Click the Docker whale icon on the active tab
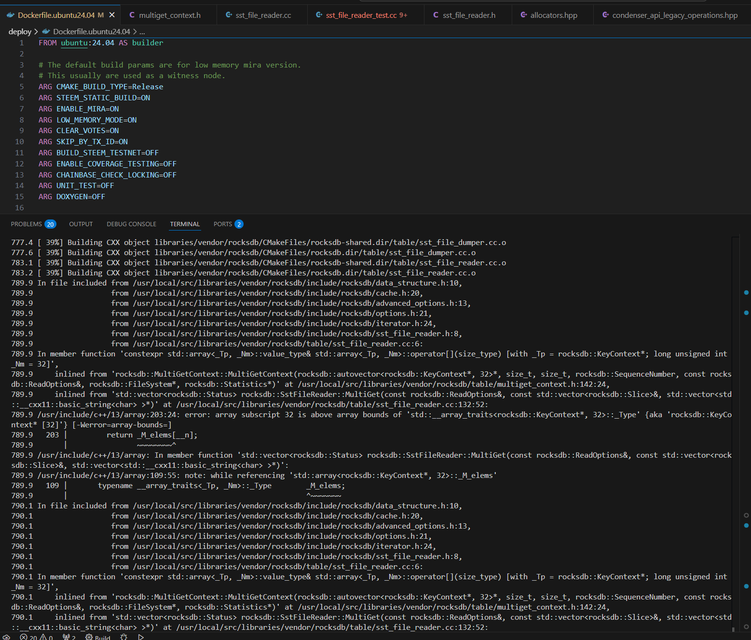 tap(11, 15)
